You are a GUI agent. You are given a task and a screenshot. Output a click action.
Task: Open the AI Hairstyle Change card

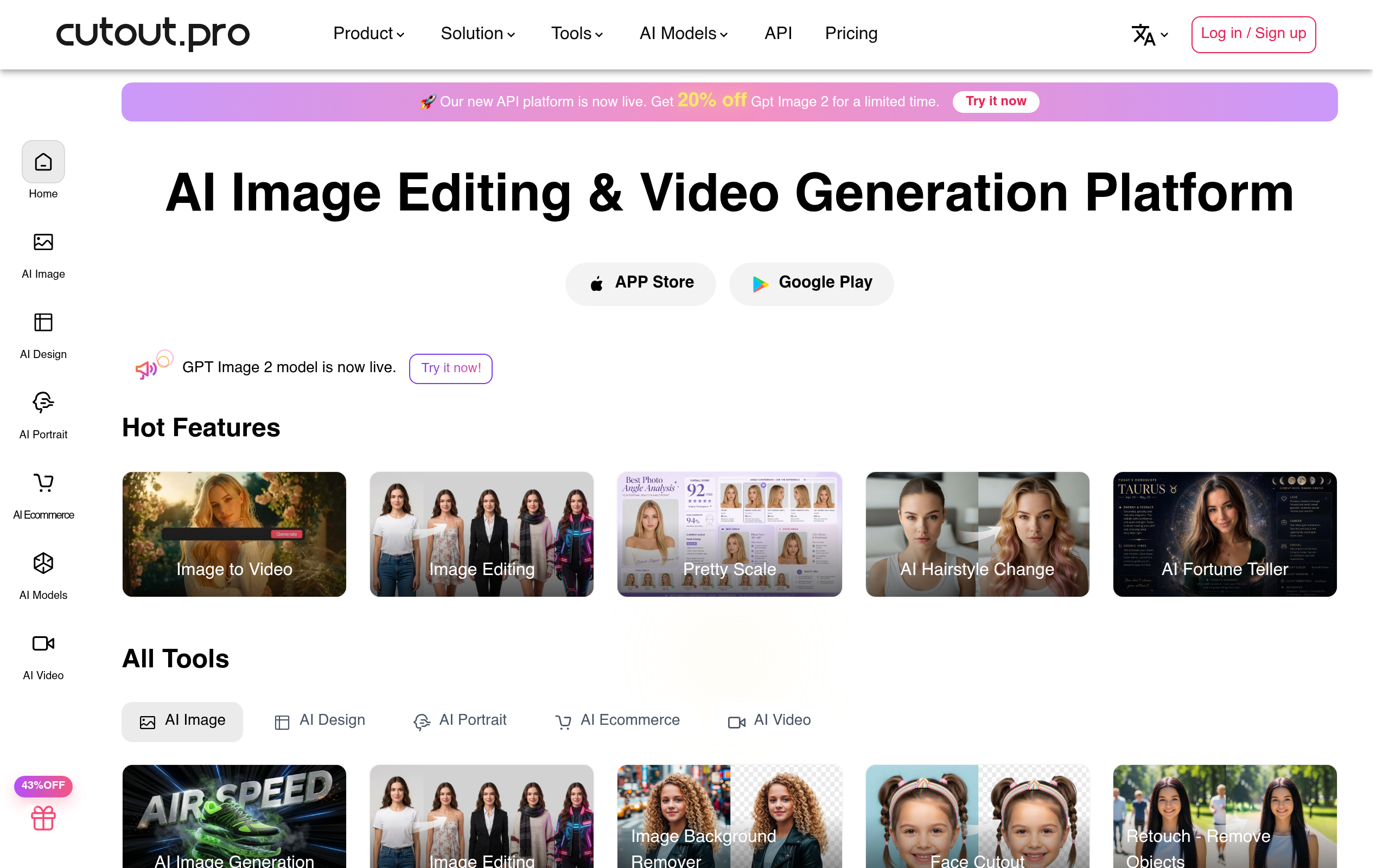pyautogui.click(x=978, y=534)
